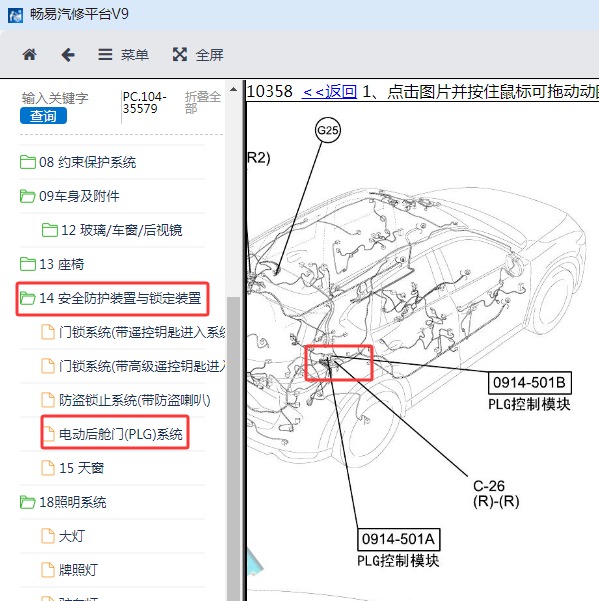The width and height of the screenshot is (599, 601).
Task: Click document icon beside 大灯
Action: [x=48, y=536]
